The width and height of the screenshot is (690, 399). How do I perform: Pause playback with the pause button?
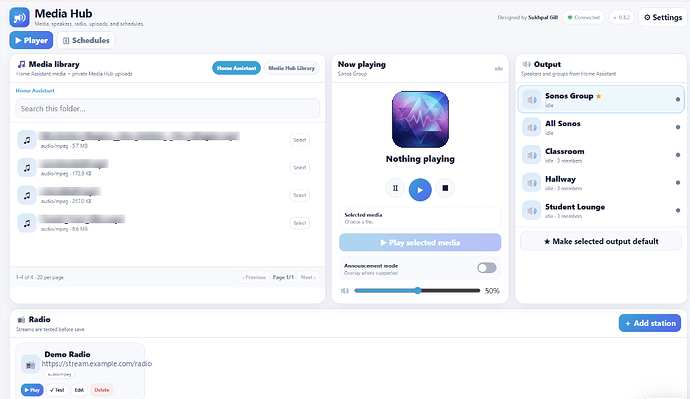395,188
